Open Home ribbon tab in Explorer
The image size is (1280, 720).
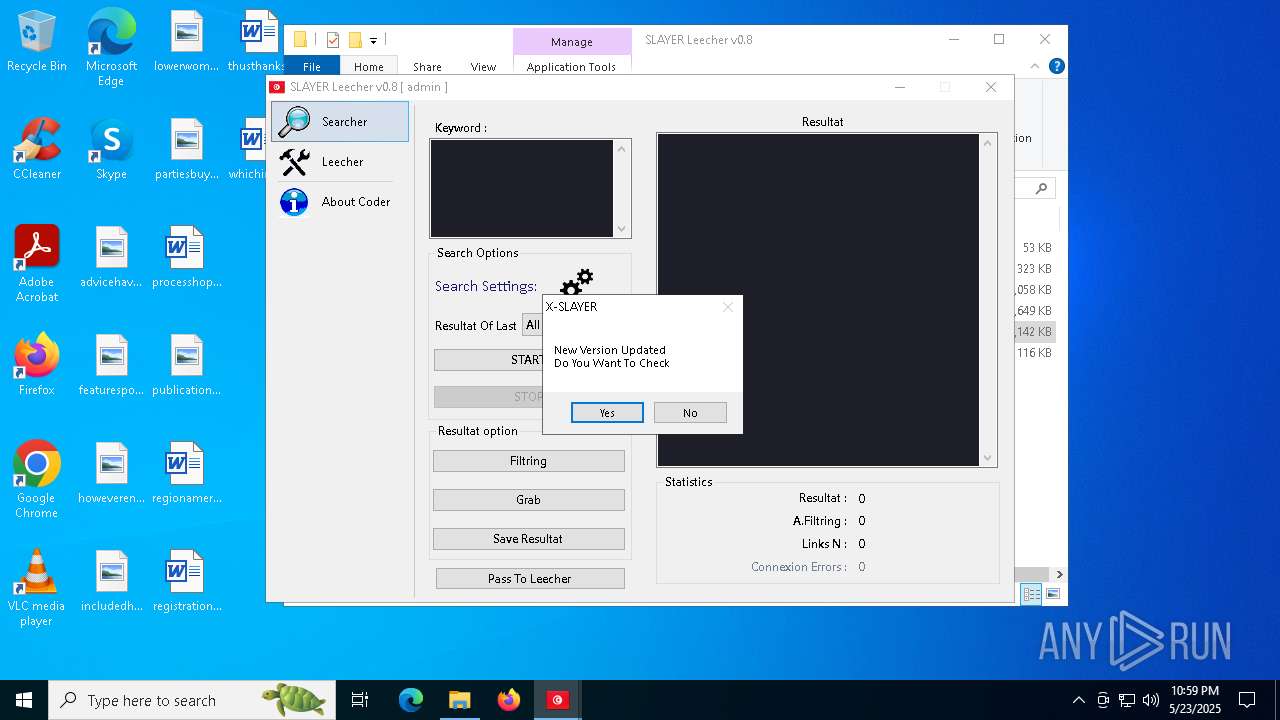369,67
